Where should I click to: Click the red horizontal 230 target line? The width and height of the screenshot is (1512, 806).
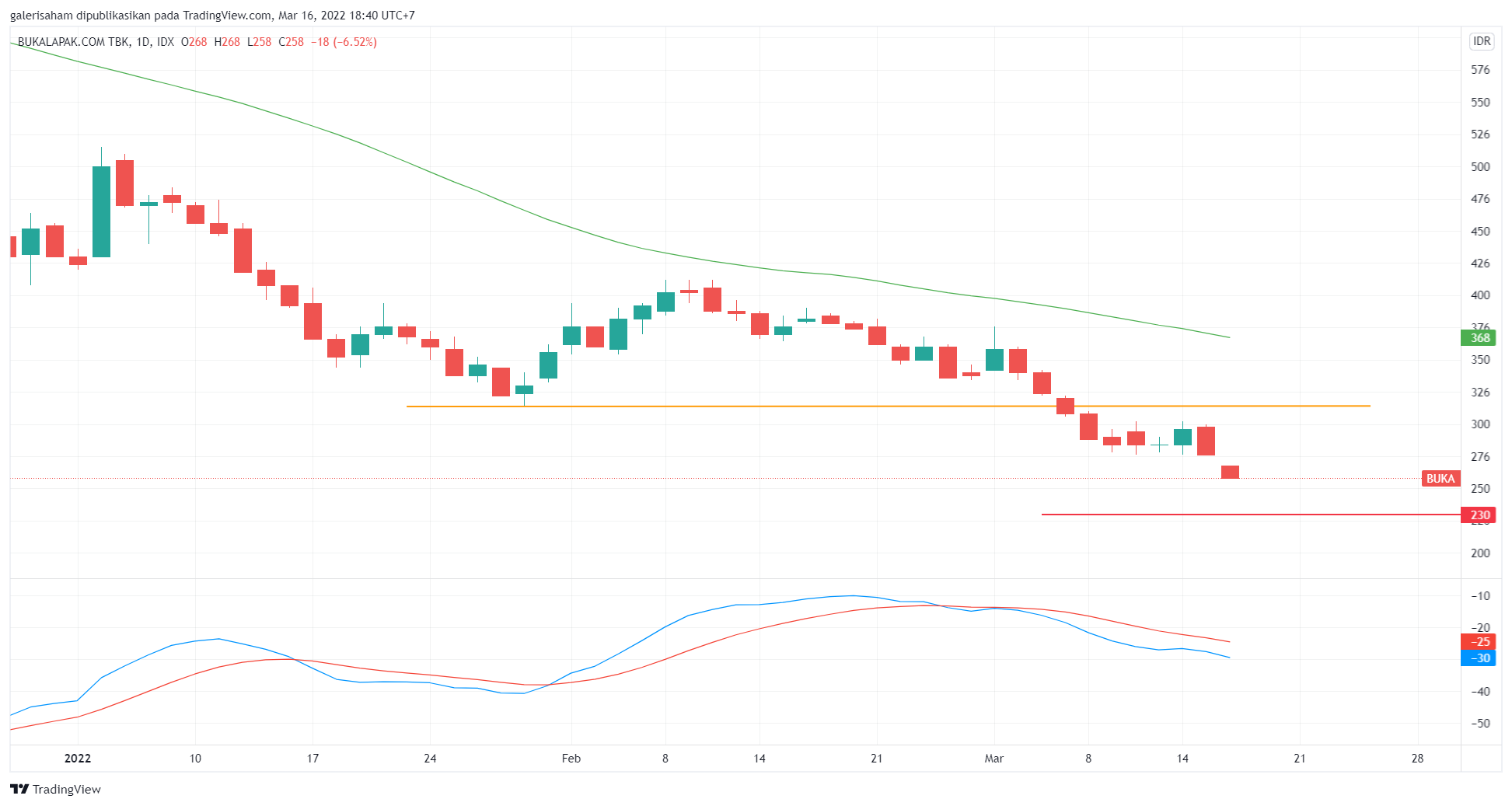(x=1251, y=515)
